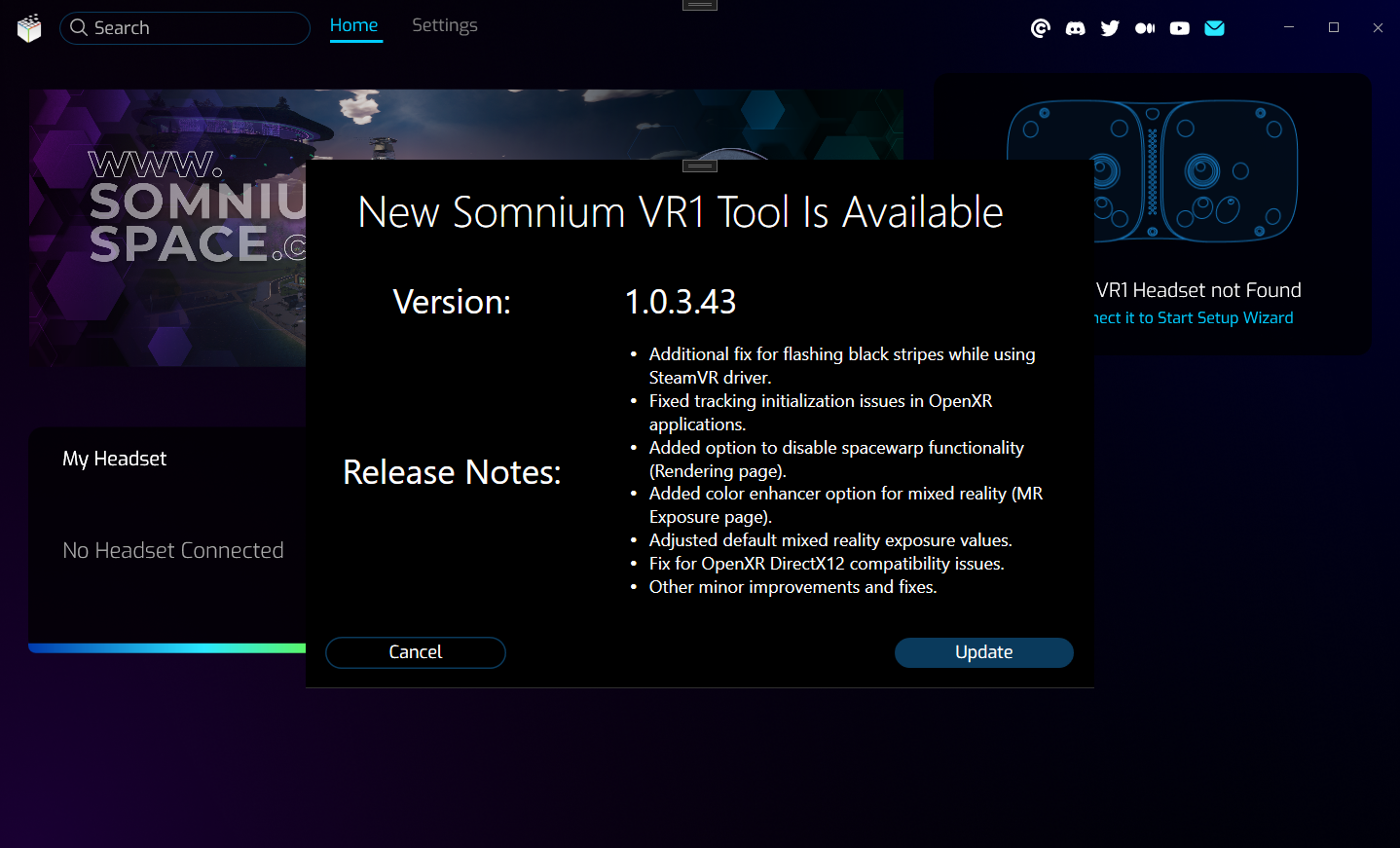Screen dimensions: 1400x848
Task: Open the Medium blog icon
Action: (1145, 28)
